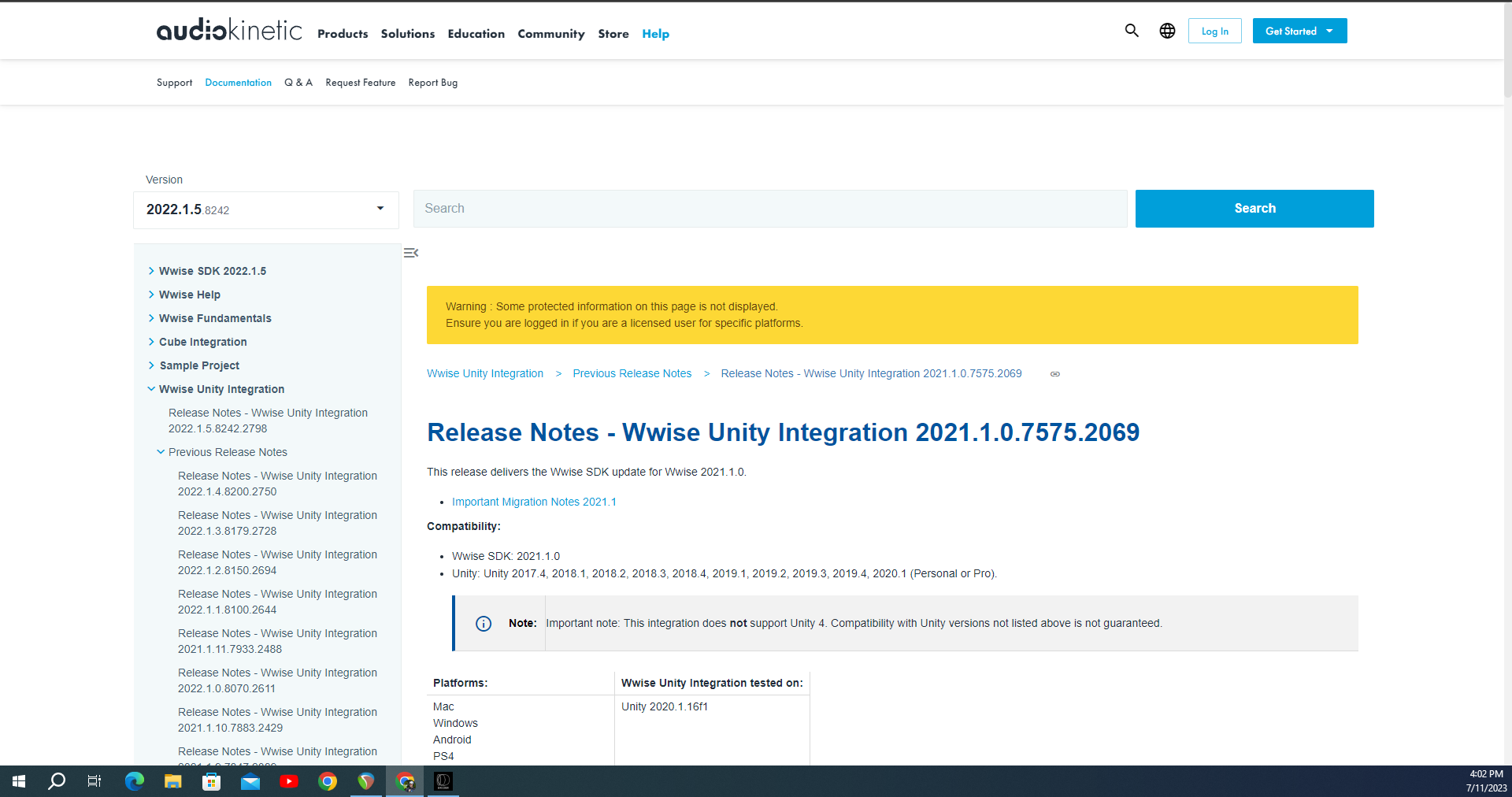Open Release Notes 2021.1.10.7883.2429 in sidebar
This screenshot has height=797, width=1512.
click(277, 720)
